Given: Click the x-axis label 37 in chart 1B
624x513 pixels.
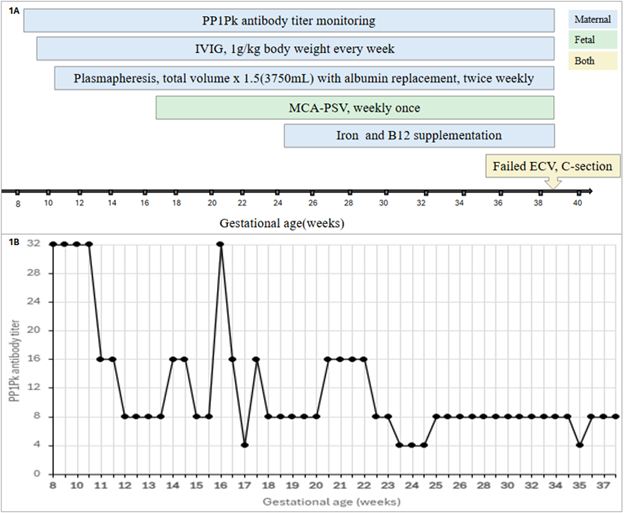Looking at the screenshot, I should [x=603, y=486].
